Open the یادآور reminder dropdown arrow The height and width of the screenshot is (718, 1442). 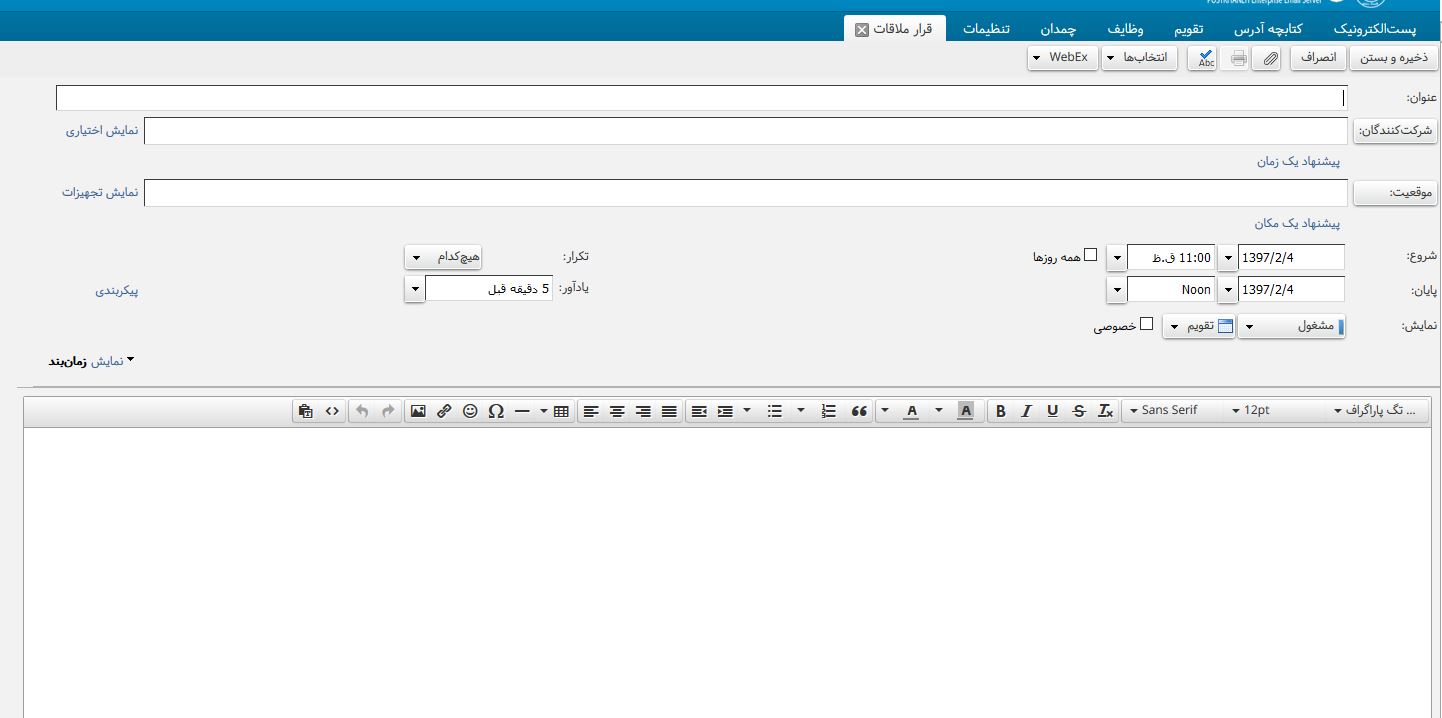point(415,289)
